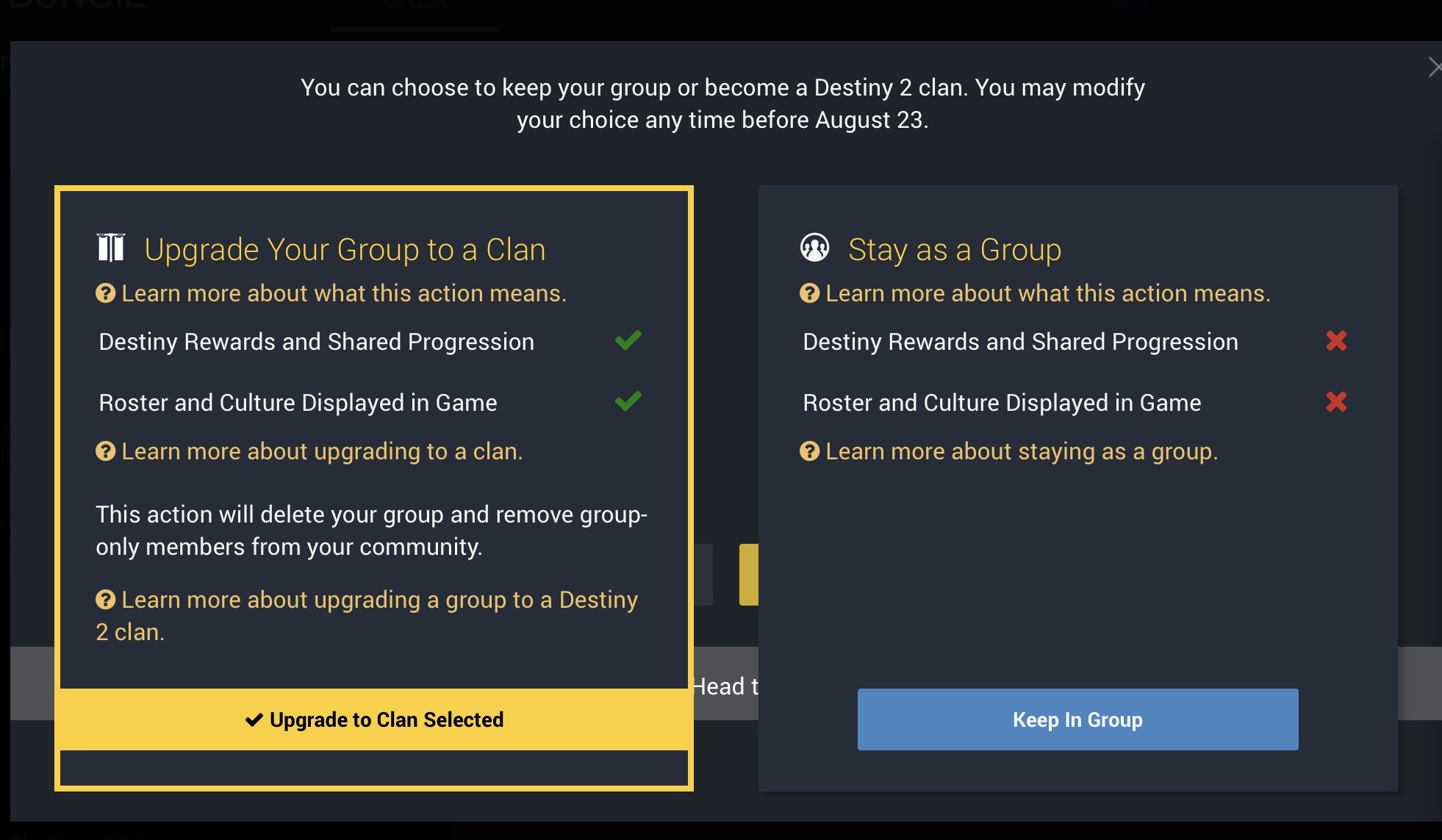Close the dialog with the X icon
The image size is (1442, 840).
click(x=1434, y=68)
